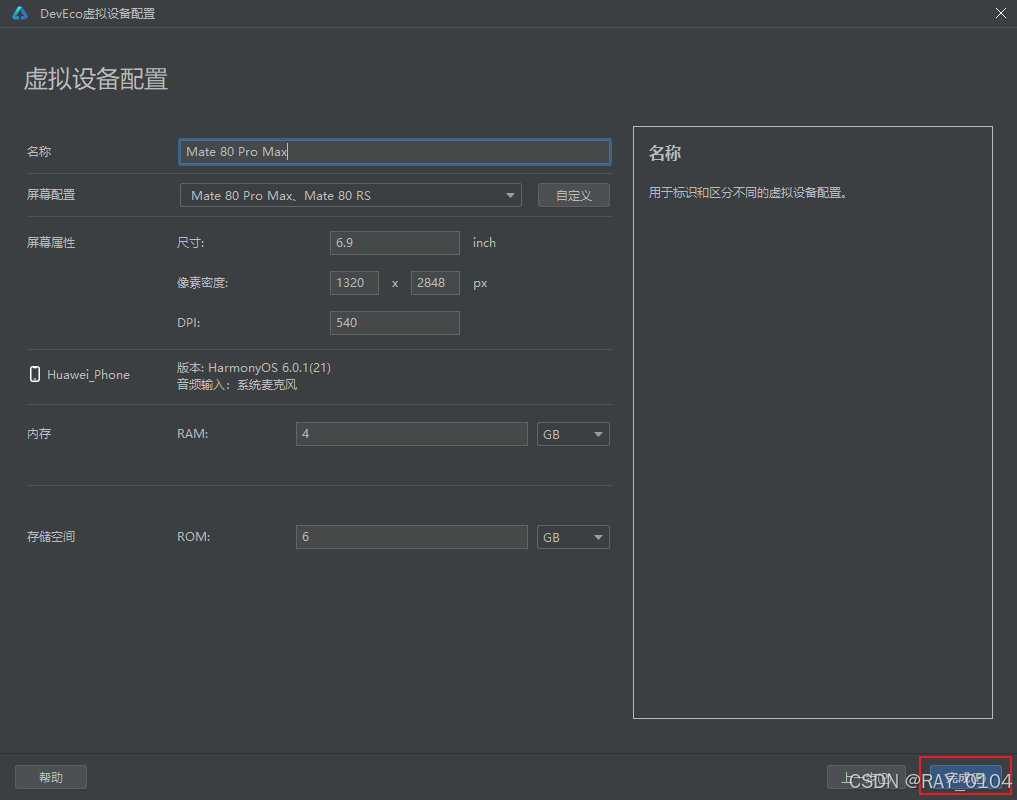Click the pixel height field showing 2848
The width and height of the screenshot is (1017, 800).
tap(435, 283)
